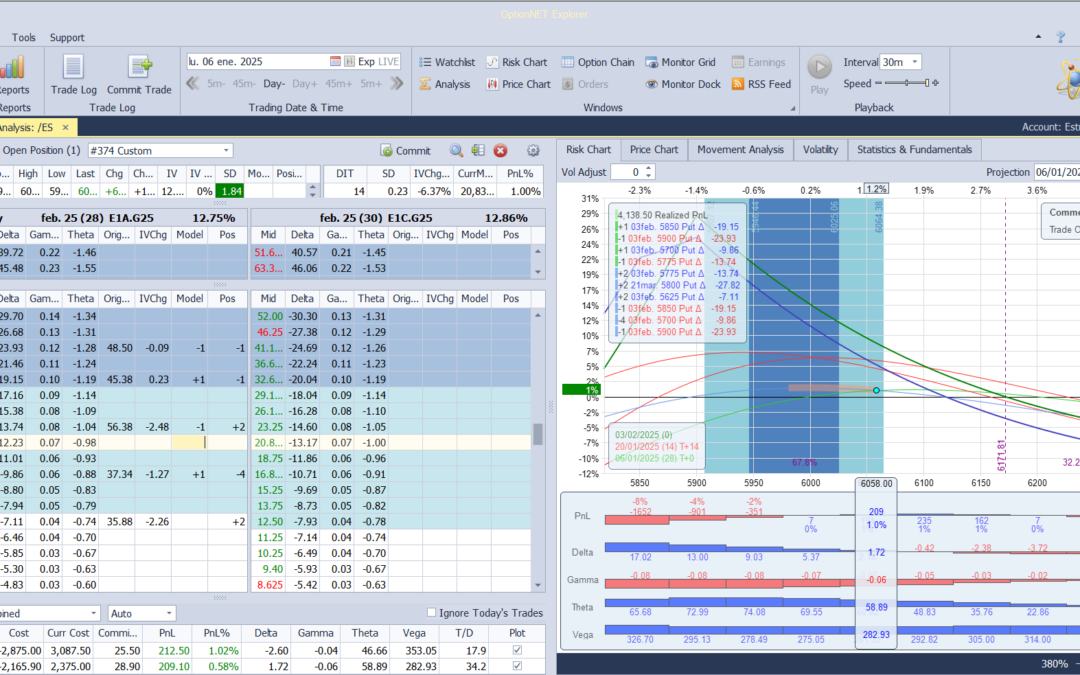The width and height of the screenshot is (1080, 675).
Task: Open the calendar date picker icon
Action: point(335,61)
